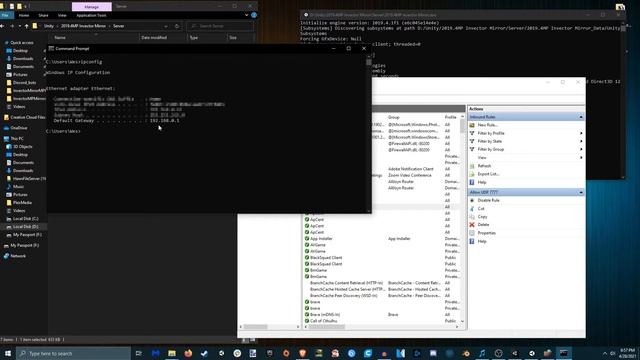Select Local Disk (D:) in navigation pane

pos(25,227)
